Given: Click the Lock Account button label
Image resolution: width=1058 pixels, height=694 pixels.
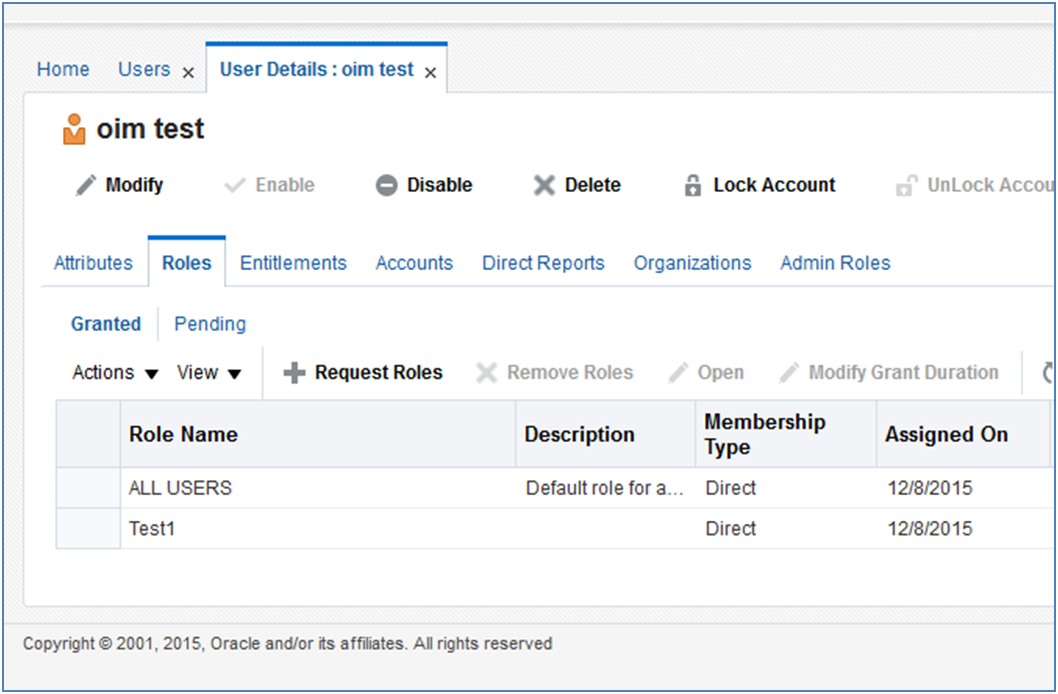Looking at the screenshot, I should click(775, 185).
